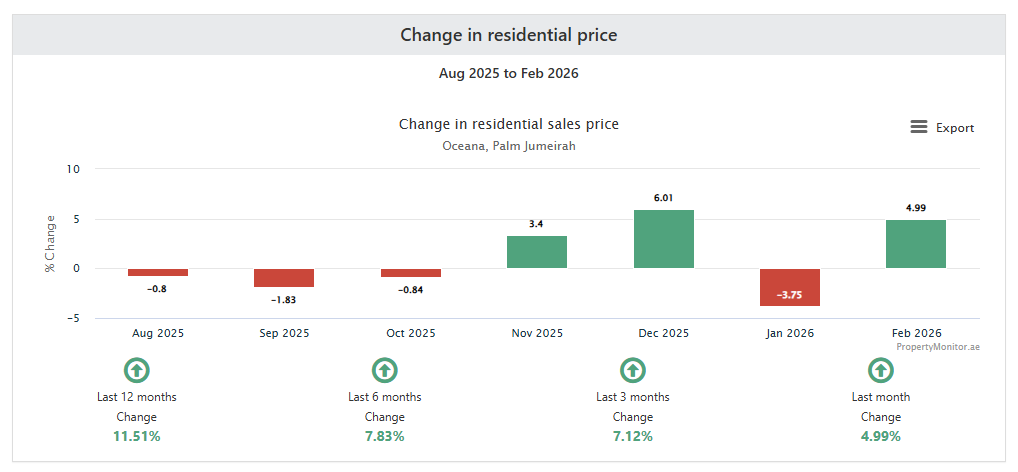
Task: Click the Last month up-arrow icon
Action: click(880, 371)
